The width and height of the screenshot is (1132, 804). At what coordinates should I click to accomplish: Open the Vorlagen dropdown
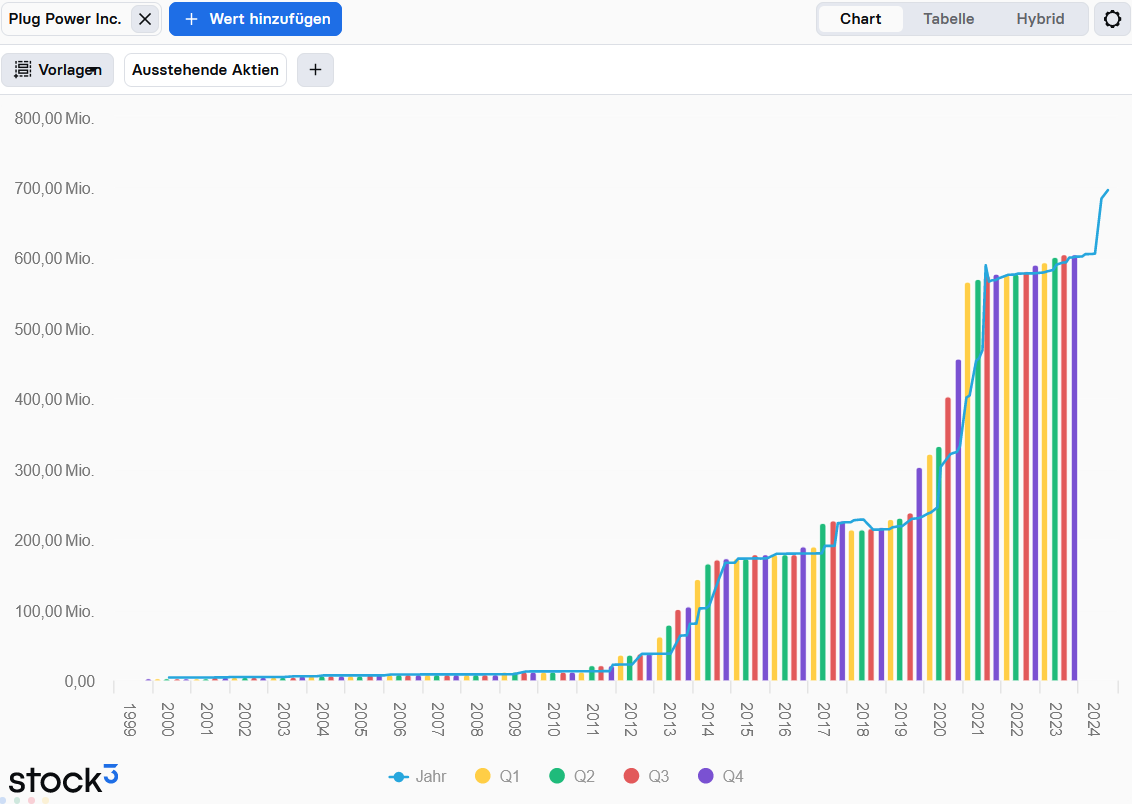click(x=58, y=70)
